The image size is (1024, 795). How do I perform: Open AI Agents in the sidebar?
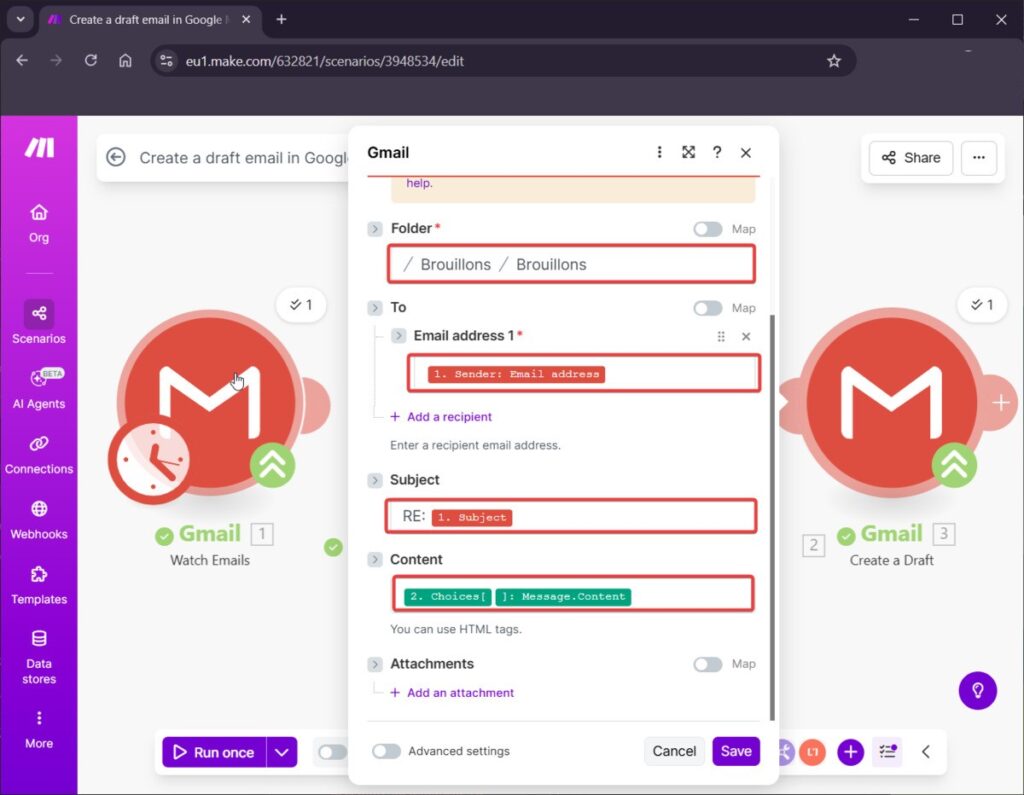(x=39, y=389)
